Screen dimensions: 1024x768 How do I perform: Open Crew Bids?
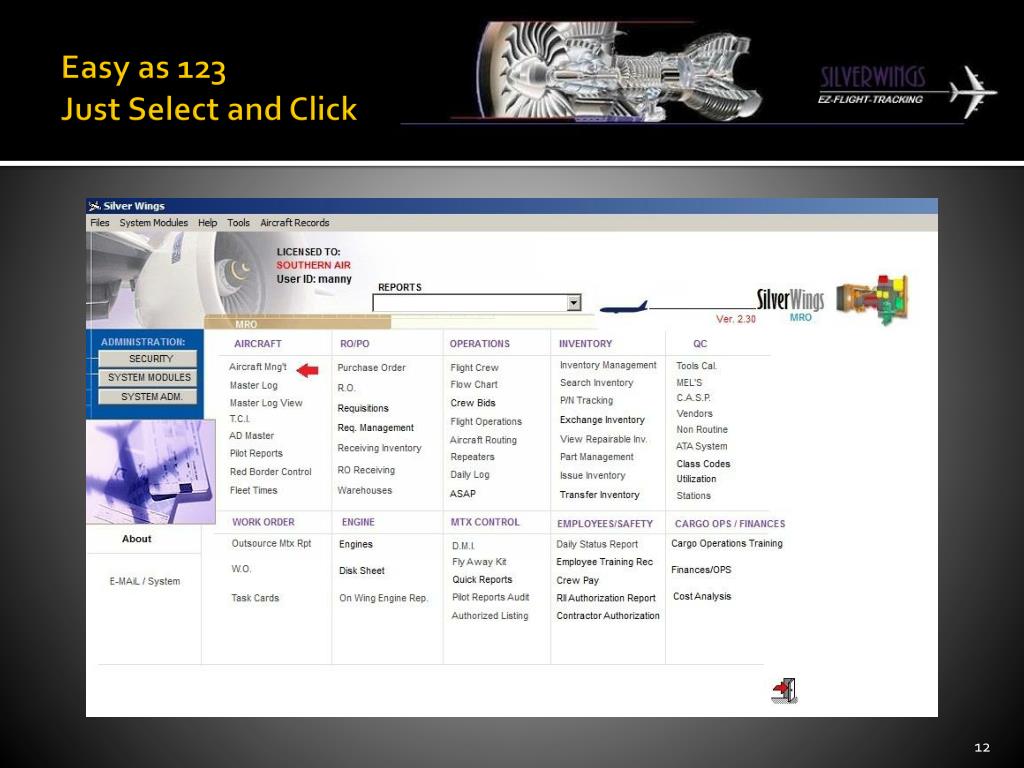point(473,403)
